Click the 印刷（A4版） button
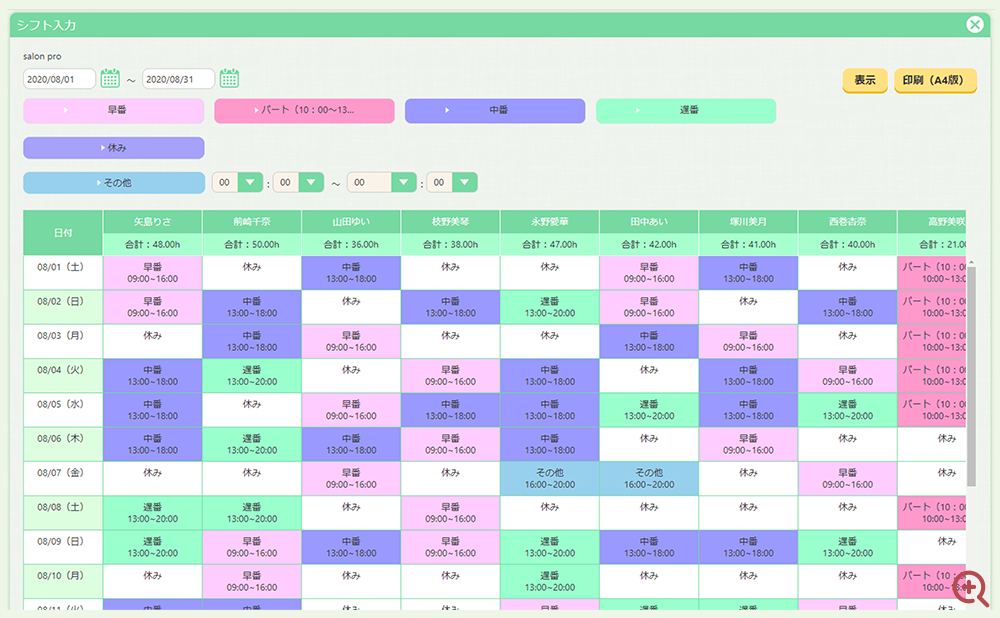This screenshot has height=618, width=1000. pos(935,80)
